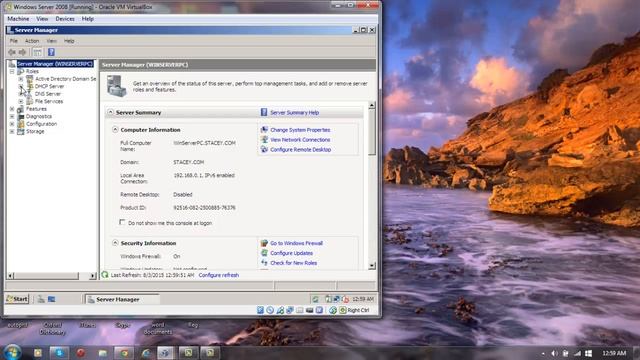The image size is (640, 360).
Task: Select the Diagnostics node icon
Action: [21, 116]
